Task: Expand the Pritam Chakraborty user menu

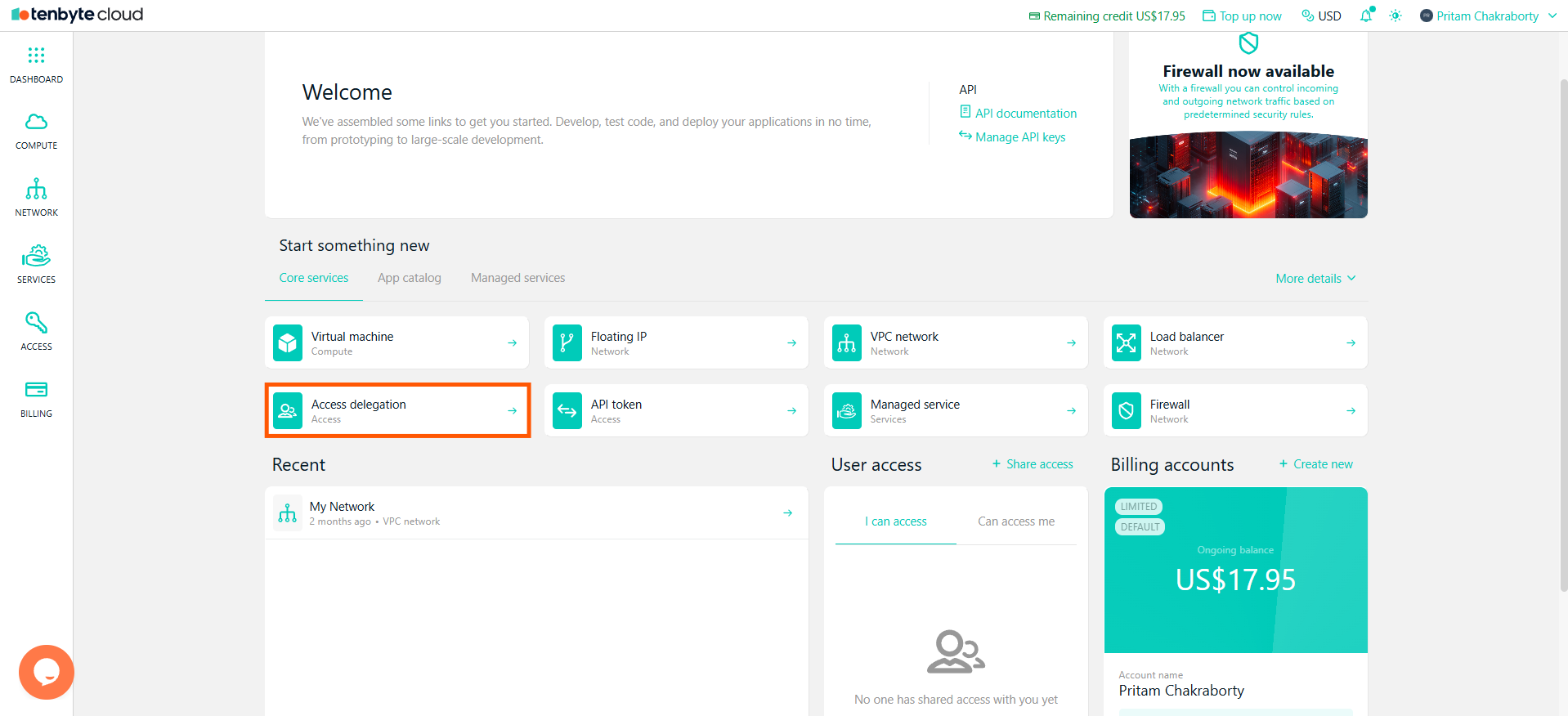Action: [1488, 16]
